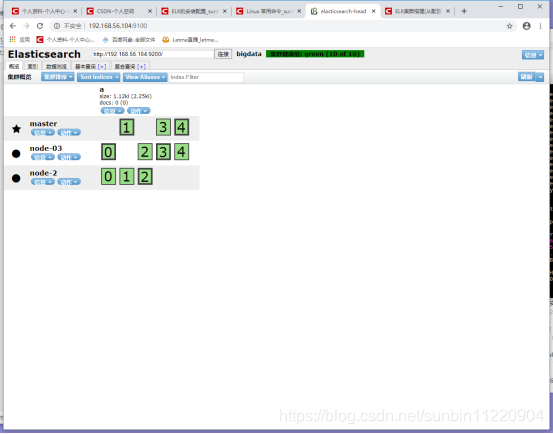This screenshot has width=553, height=434.
Task: Reload the current page
Action: pyautogui.click(x=40, y=26)
